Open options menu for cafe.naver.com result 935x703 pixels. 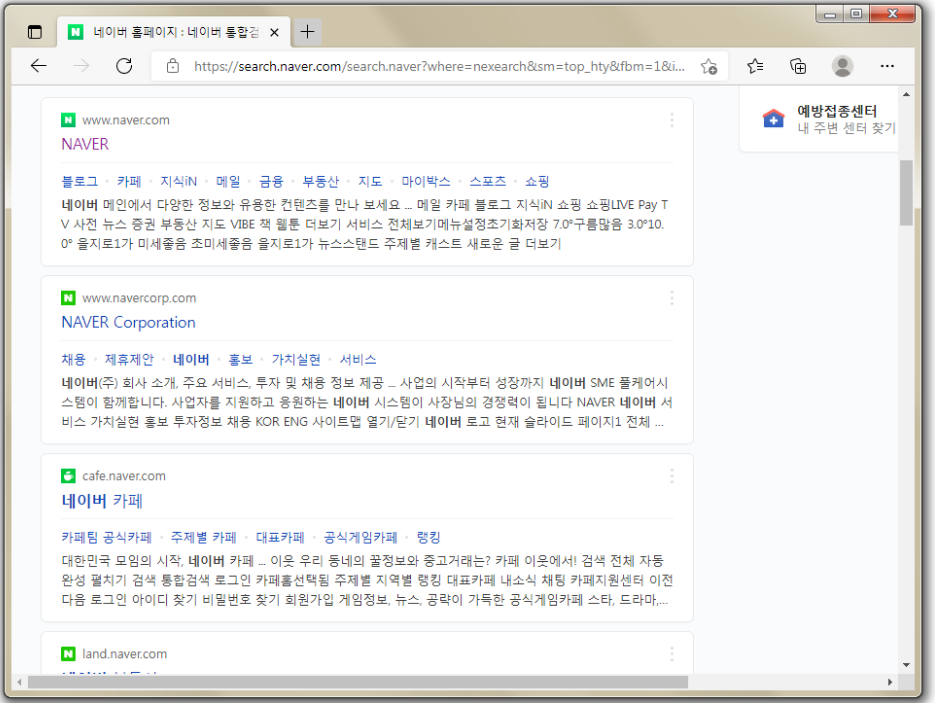(672, 476)
